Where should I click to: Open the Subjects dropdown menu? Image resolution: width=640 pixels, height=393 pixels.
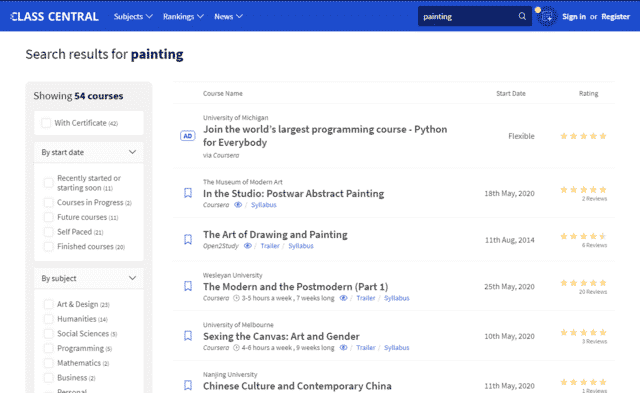pos(133,16)
